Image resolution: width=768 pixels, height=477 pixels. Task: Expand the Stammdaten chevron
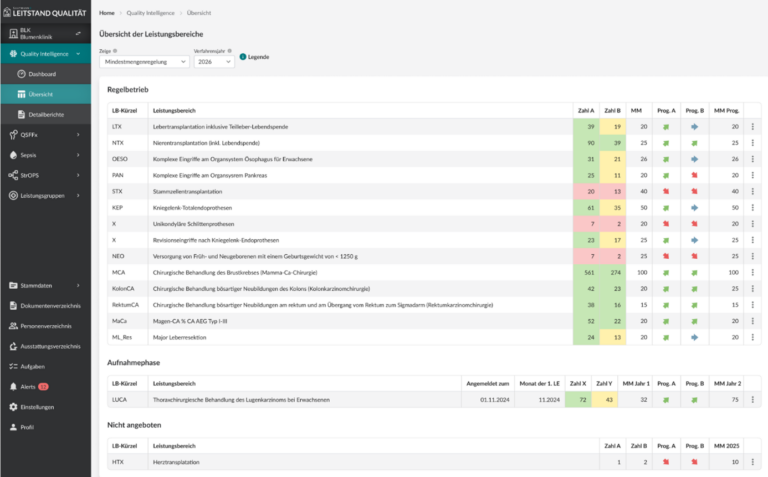(x=78, y=286)
